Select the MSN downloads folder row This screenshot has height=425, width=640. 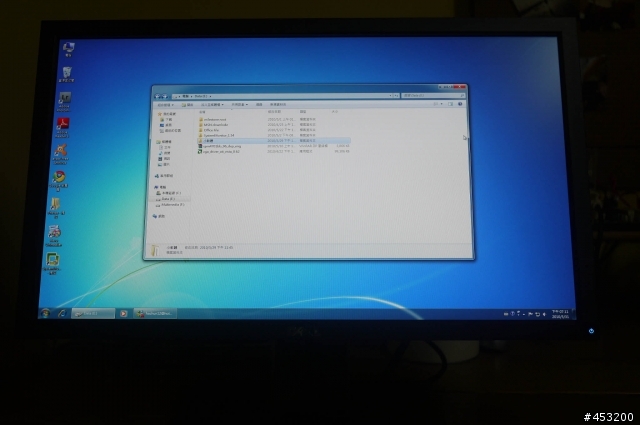(273, 125)
